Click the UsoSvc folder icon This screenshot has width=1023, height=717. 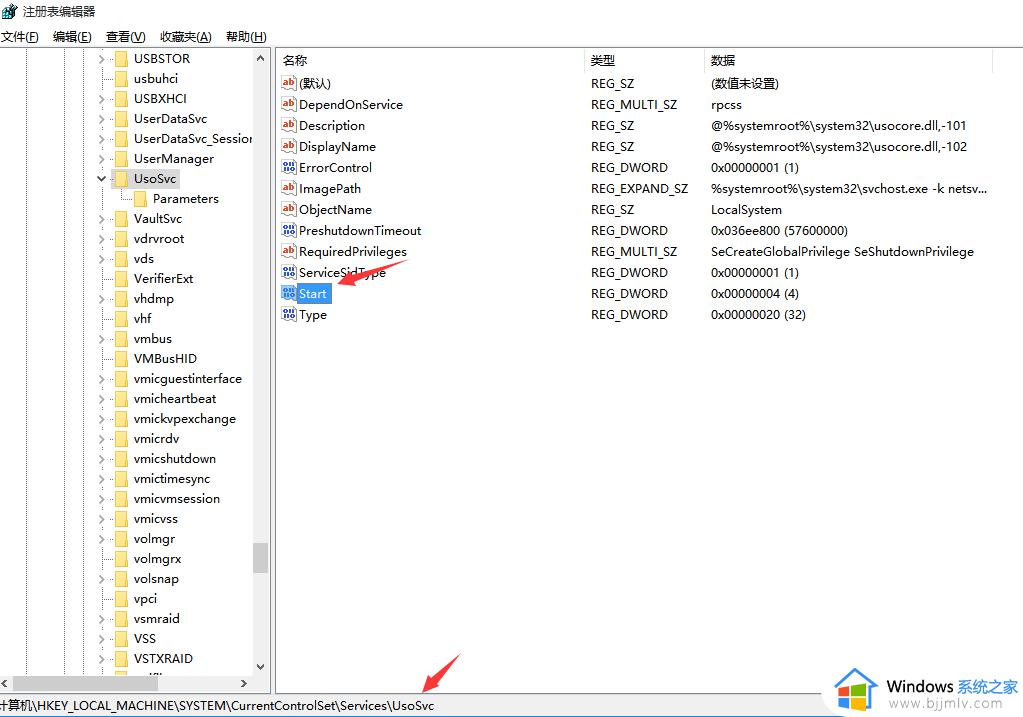(x=121, y=179)
